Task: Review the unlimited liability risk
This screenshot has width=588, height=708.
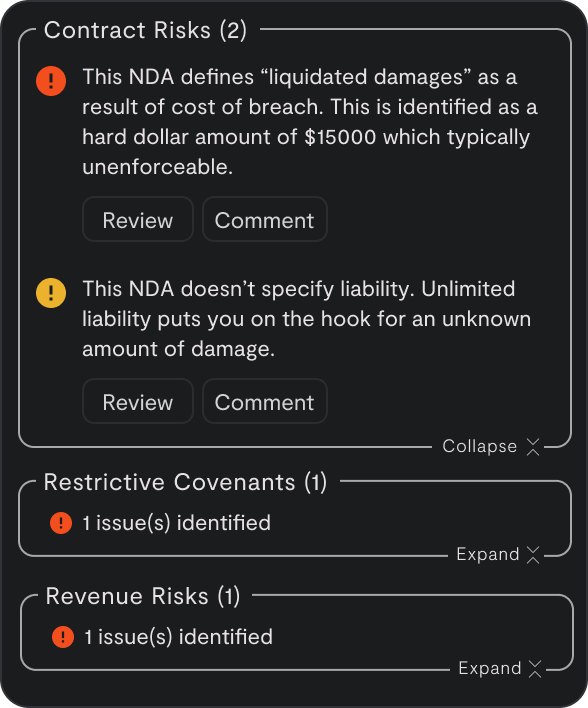Action: click(x=138, y=401)
